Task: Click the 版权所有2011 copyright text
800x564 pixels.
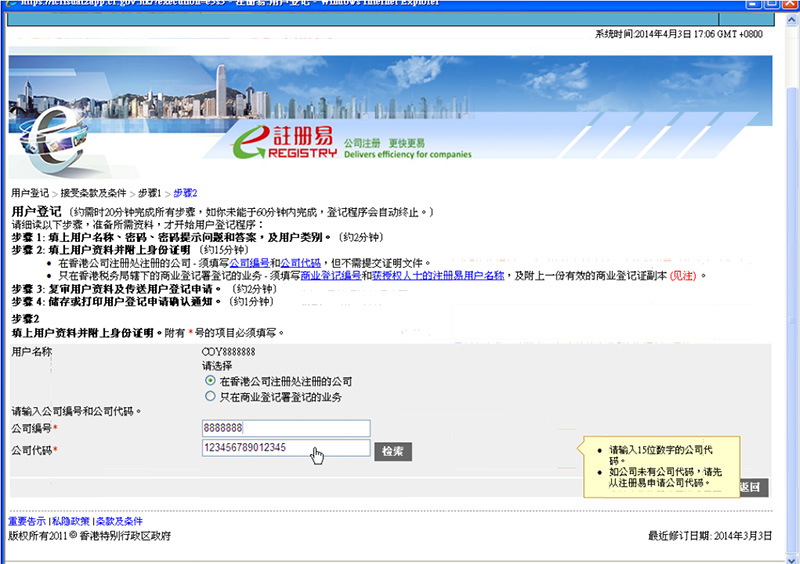Action: [89, 536]
